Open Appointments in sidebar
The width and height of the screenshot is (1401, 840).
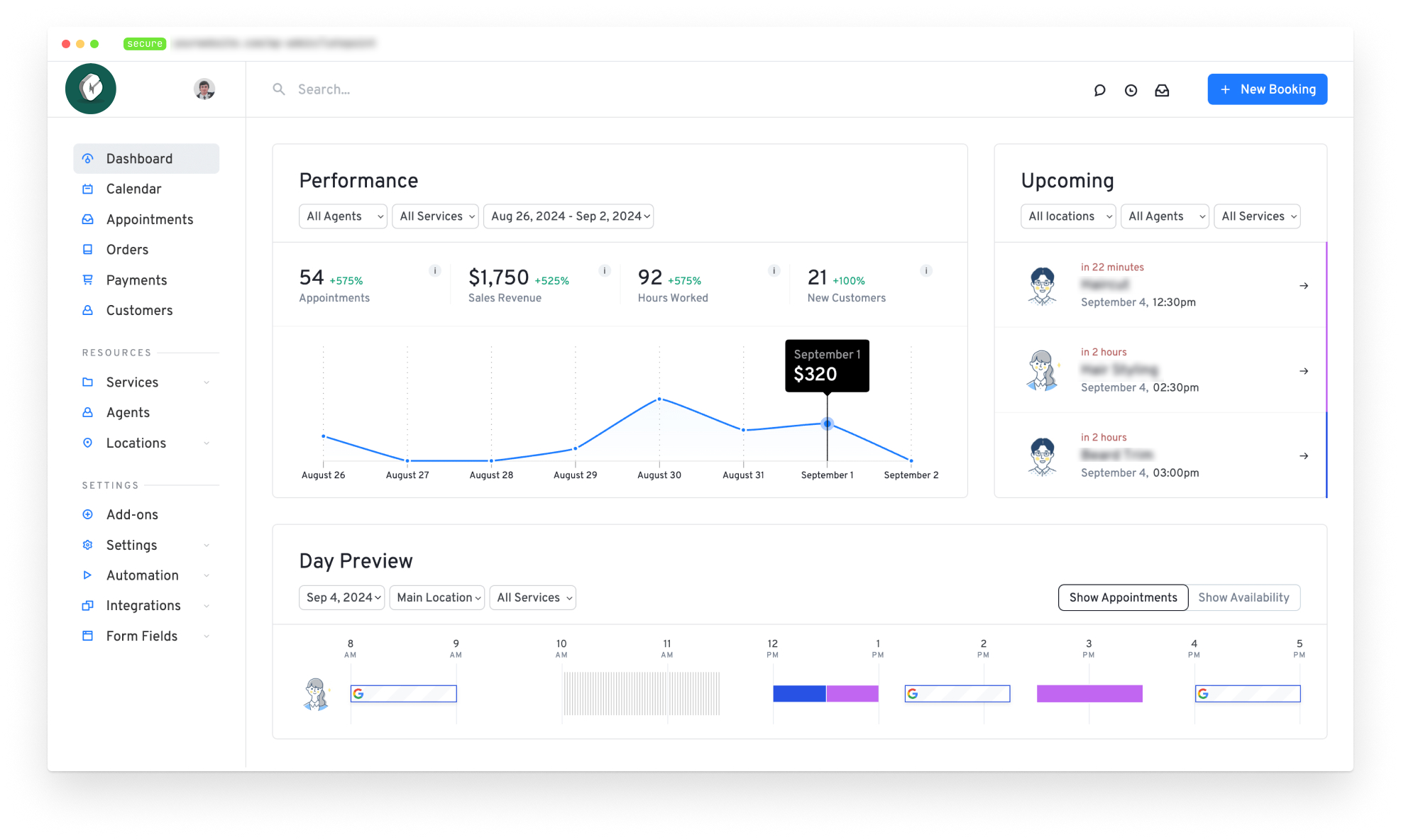(146, 219)
